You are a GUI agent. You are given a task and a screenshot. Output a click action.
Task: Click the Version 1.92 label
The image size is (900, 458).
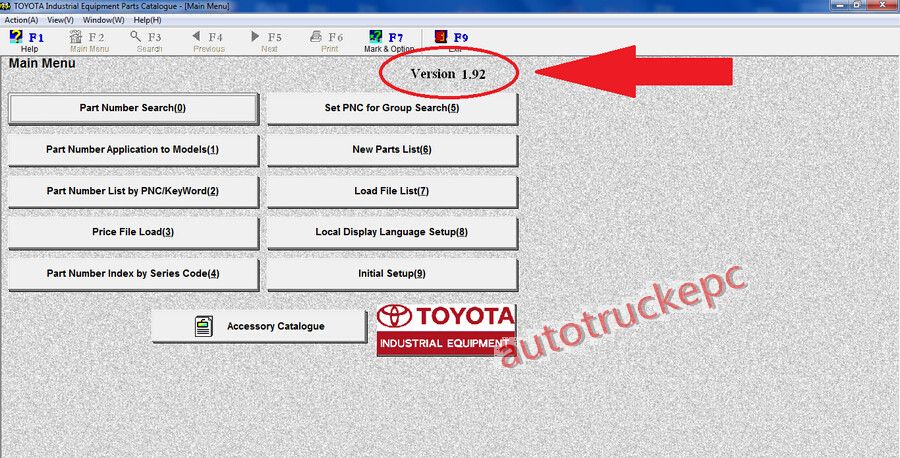pos(448,74)
